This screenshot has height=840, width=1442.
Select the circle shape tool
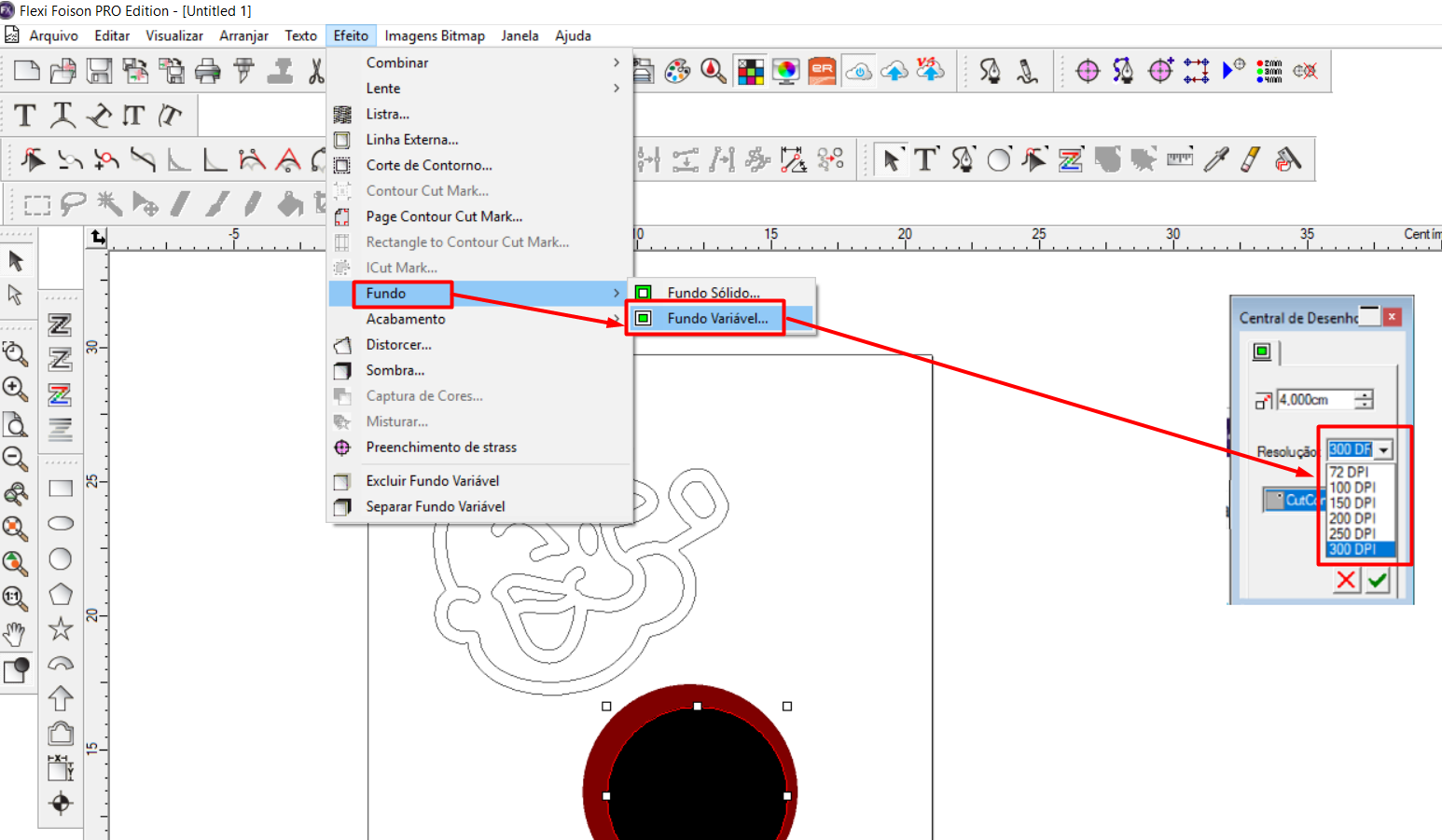pyautogui.click(x=61, y=559)
